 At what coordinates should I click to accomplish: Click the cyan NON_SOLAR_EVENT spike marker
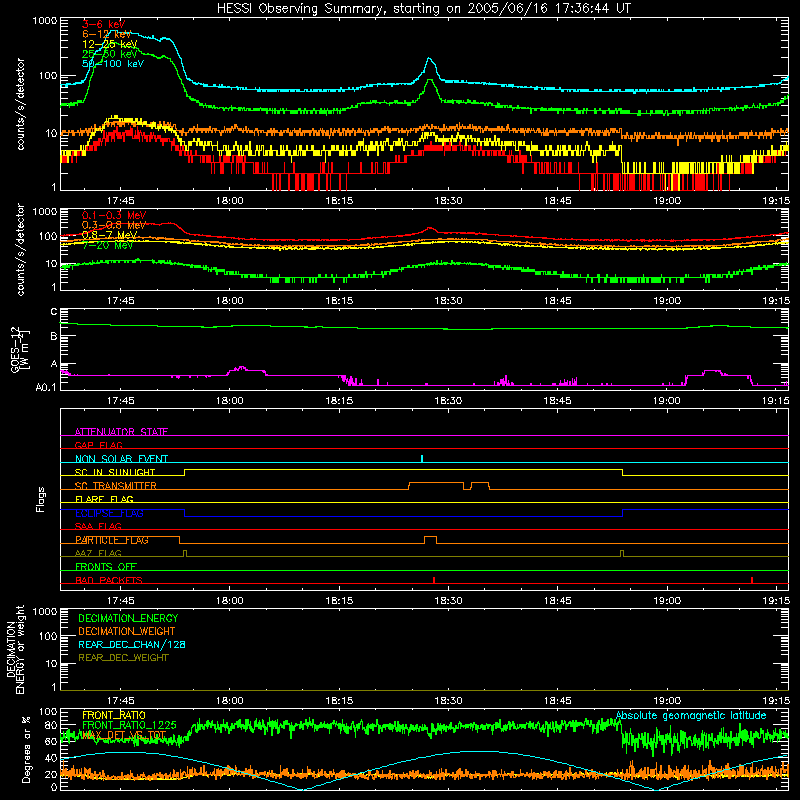422,458
